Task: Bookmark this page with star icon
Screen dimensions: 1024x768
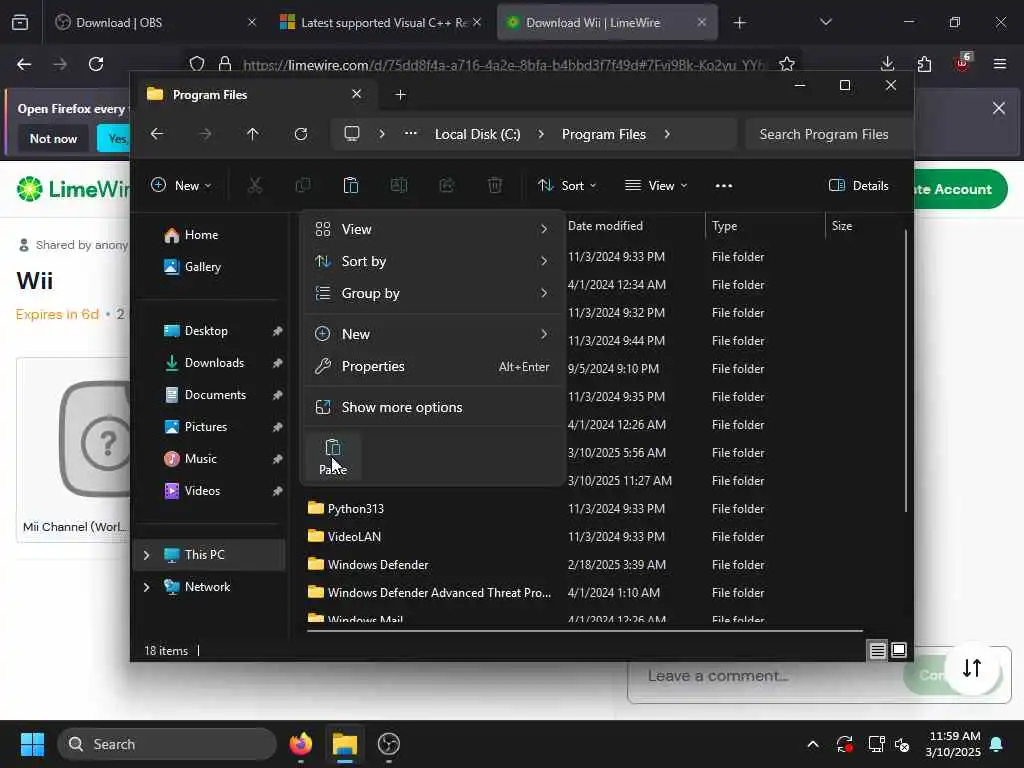Action: [787, 64]
